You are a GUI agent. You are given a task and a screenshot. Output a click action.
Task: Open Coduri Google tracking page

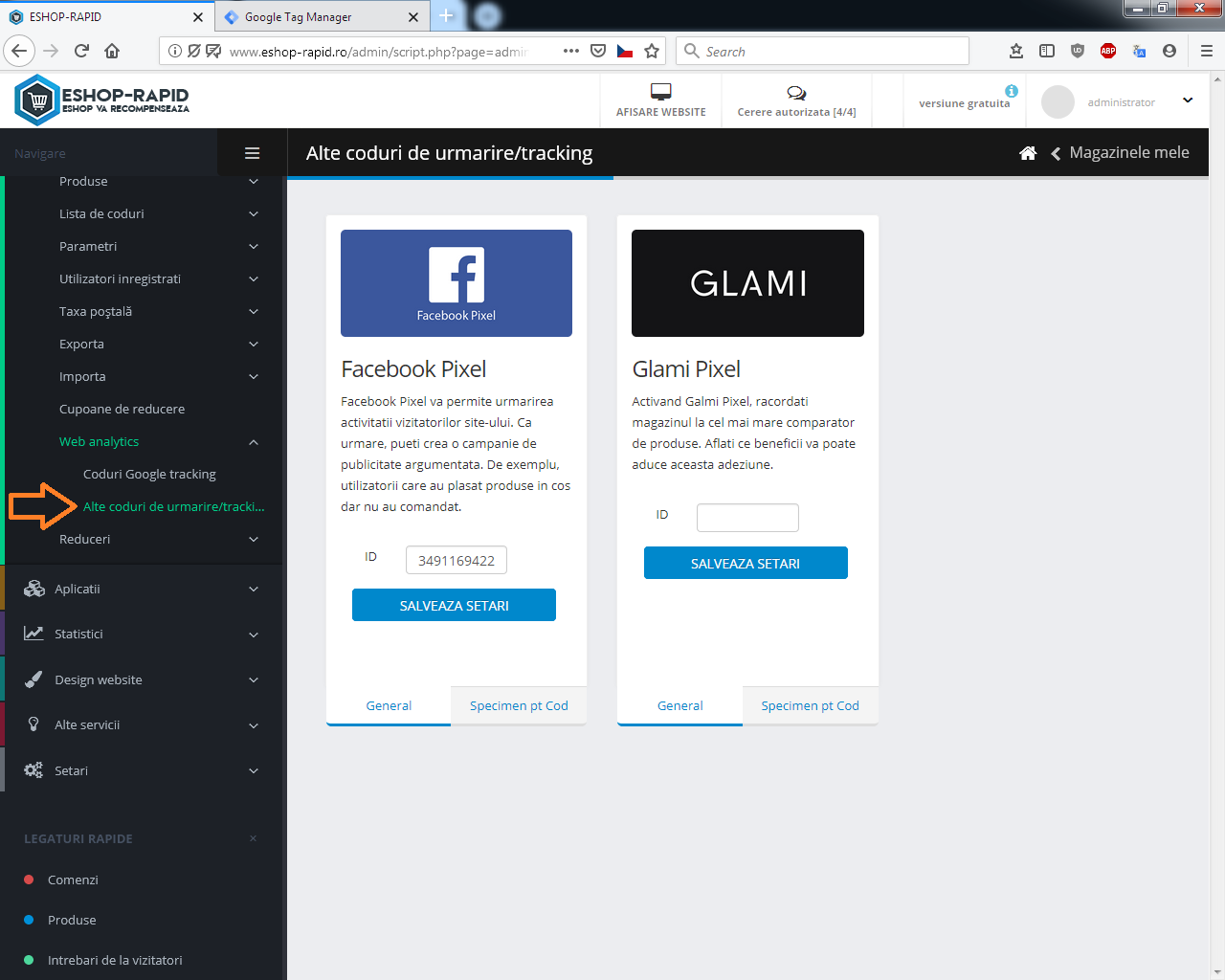coord(149,474)
